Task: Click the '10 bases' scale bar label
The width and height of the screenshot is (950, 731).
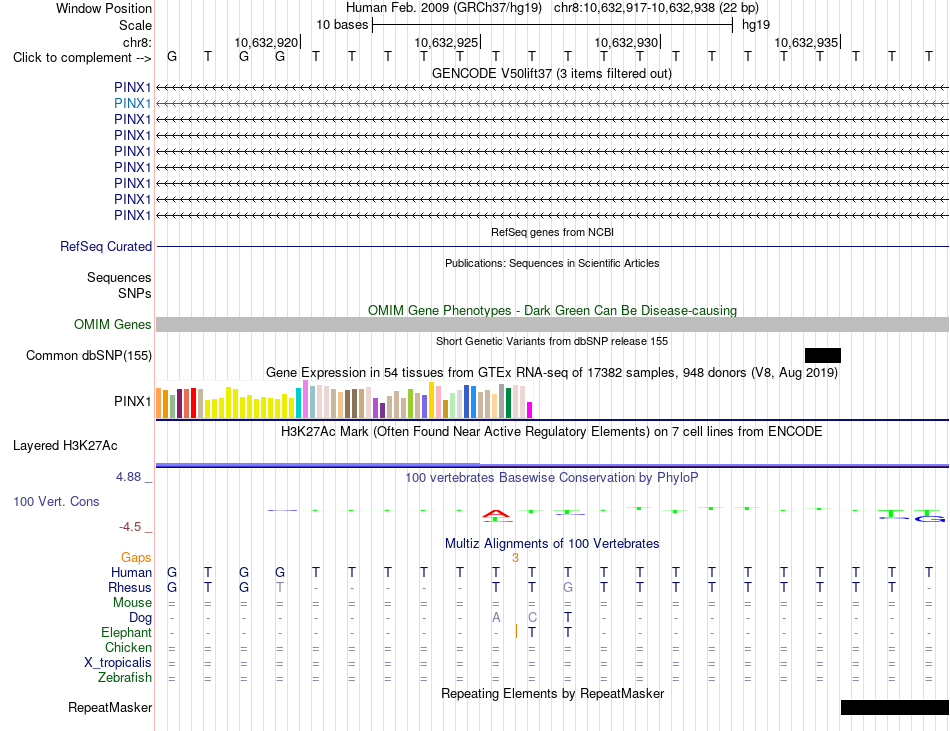Action: [x=342, y=25]
